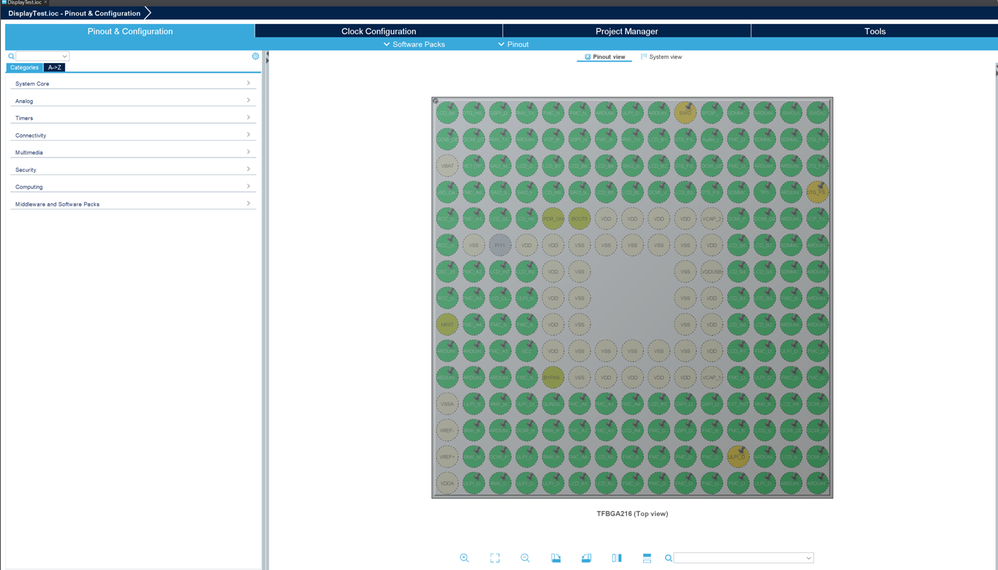Click the pin search box below chip
The width and height of the screenshot is (998, 570).
coord(742,558)
